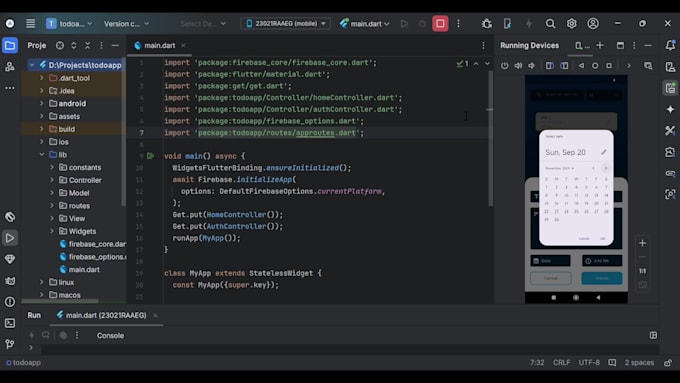This screenshot has height=383, width=680.
Task: Zoom in on the device mirror with plus
Action: click(642, 243)
